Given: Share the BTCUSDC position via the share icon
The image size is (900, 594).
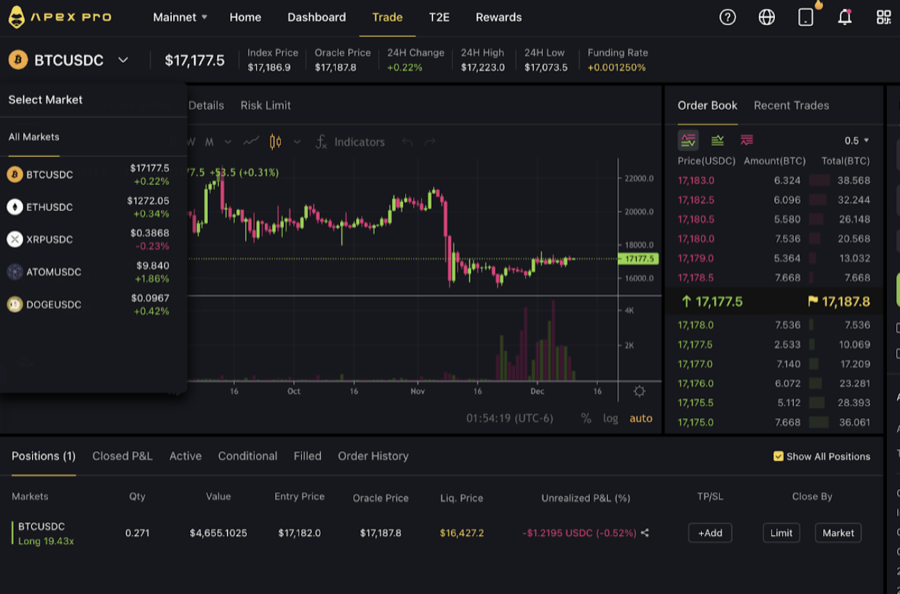Looking at the screenshot, I should click(645, 533).
